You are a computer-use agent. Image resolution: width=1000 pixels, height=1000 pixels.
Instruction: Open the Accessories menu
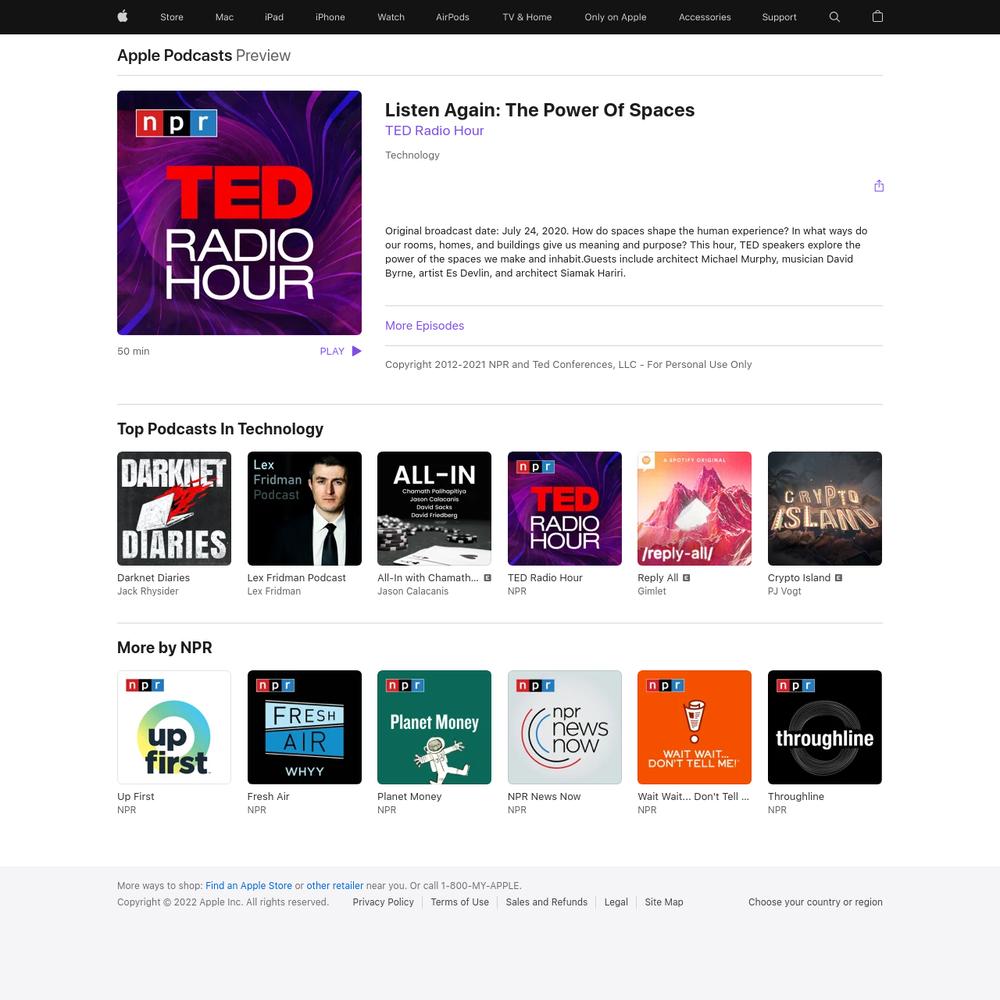[705, 17]
